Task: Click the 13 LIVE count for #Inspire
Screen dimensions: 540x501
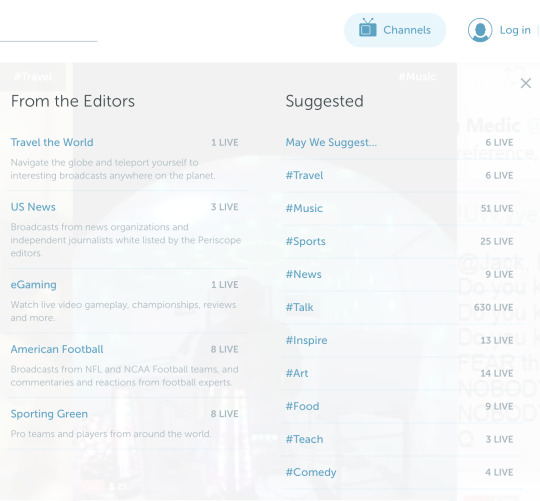Action: (497, 340)
